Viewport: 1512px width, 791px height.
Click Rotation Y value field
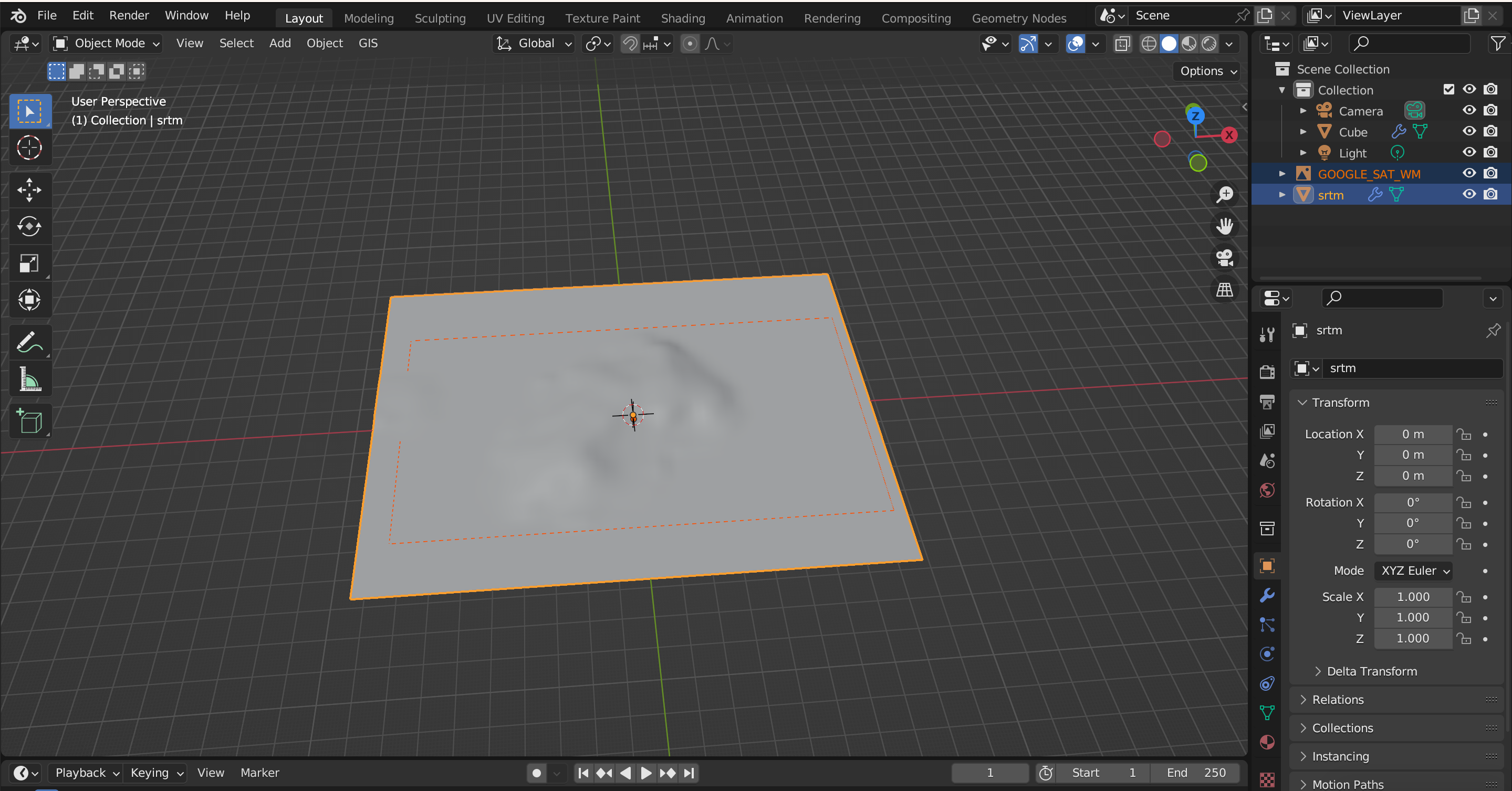tap(1413, 523)
